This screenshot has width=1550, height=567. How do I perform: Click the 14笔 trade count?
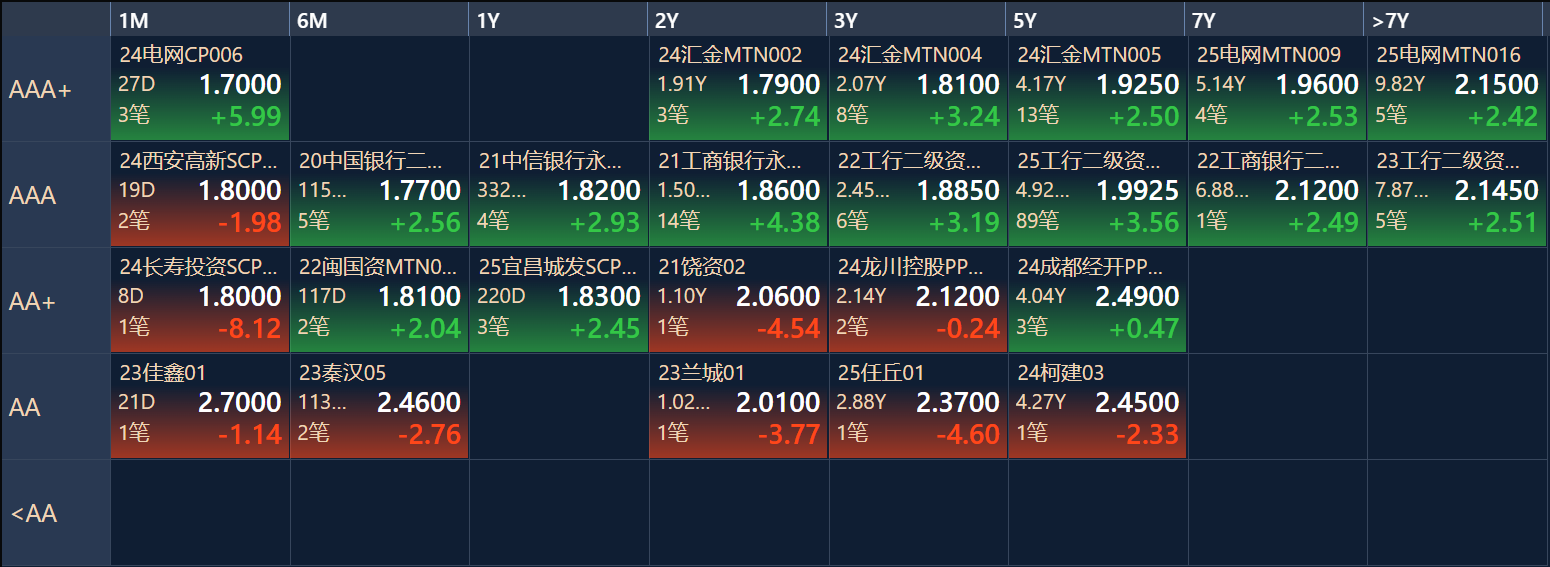coord(678,221)
